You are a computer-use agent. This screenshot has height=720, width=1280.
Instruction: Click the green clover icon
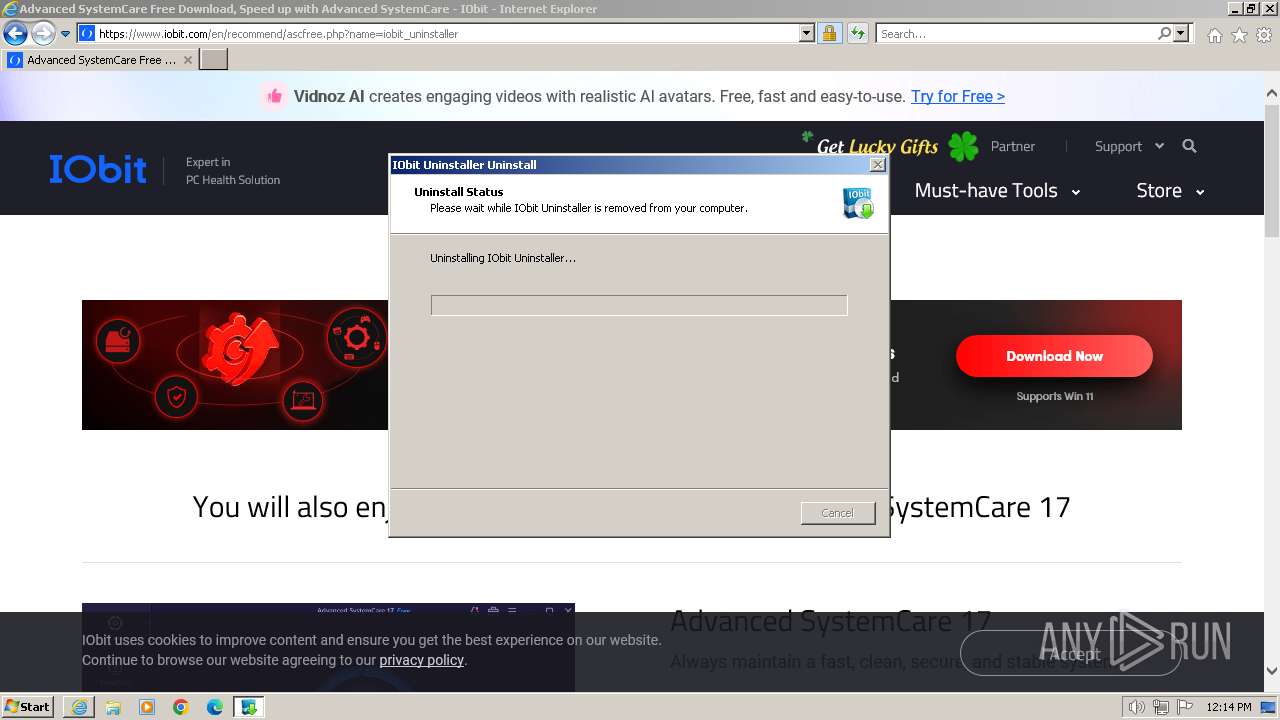coord(963,147)
